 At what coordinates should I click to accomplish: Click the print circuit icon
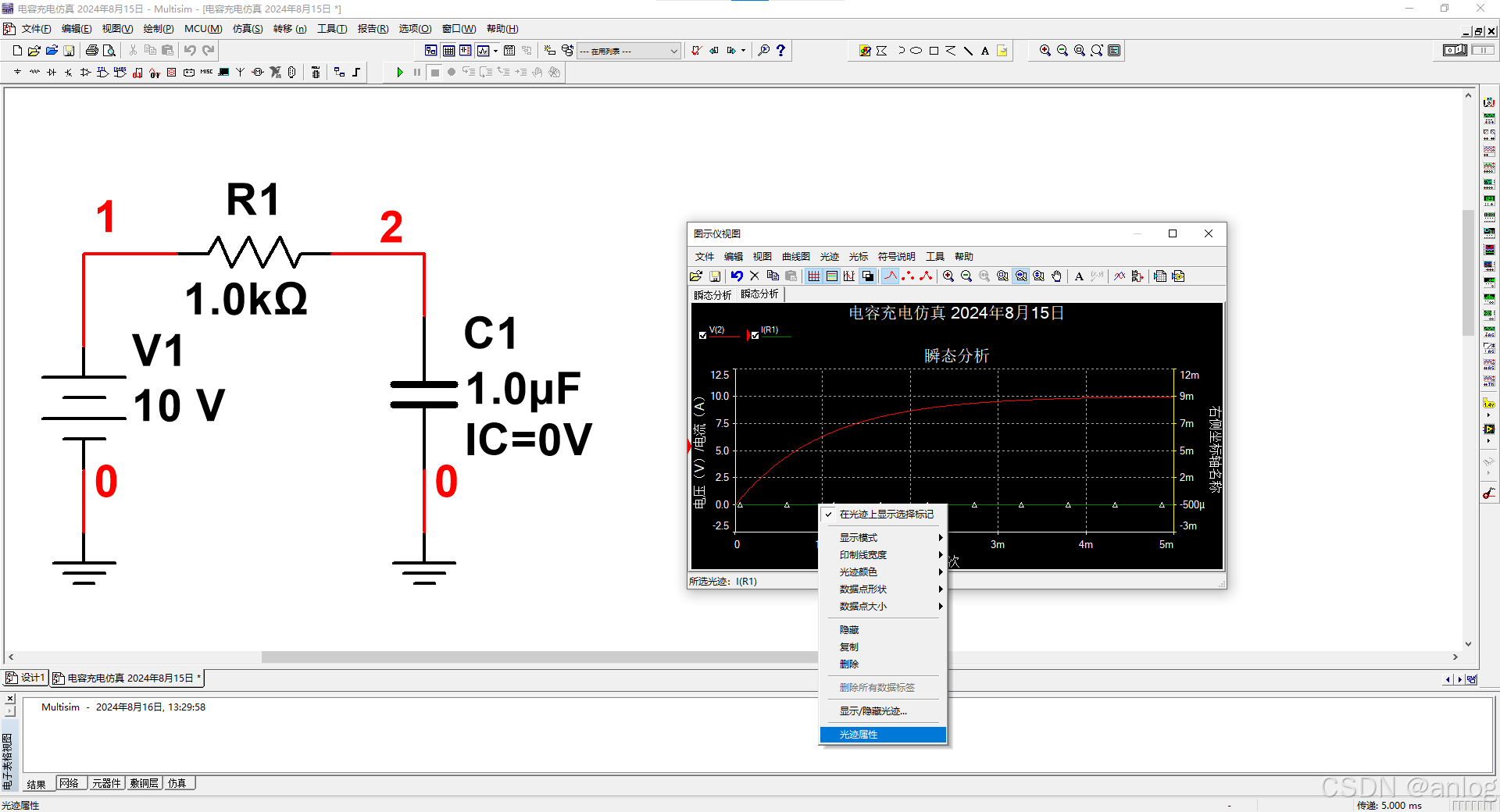[x=92, y=51]
